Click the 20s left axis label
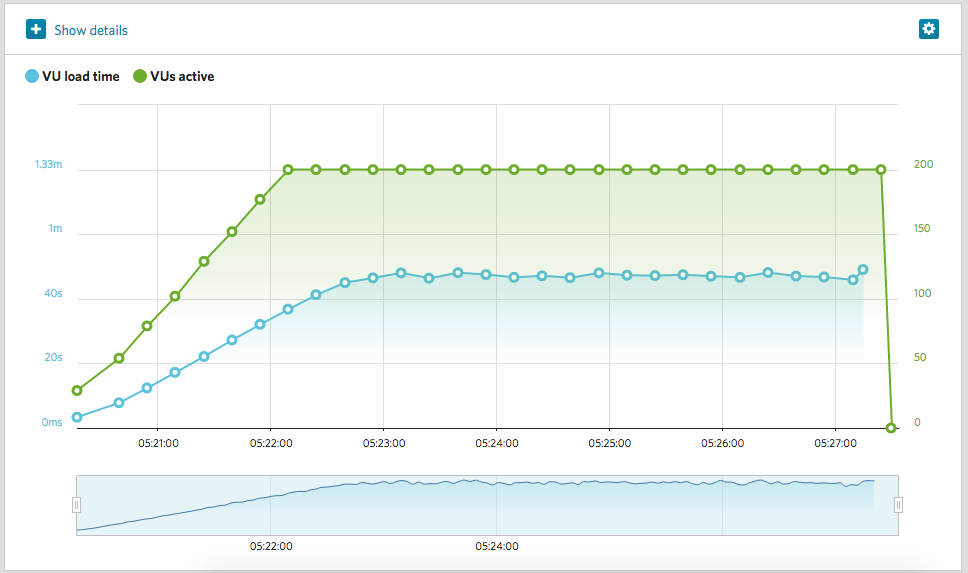968x573 pixels. [x=53, y=358]
